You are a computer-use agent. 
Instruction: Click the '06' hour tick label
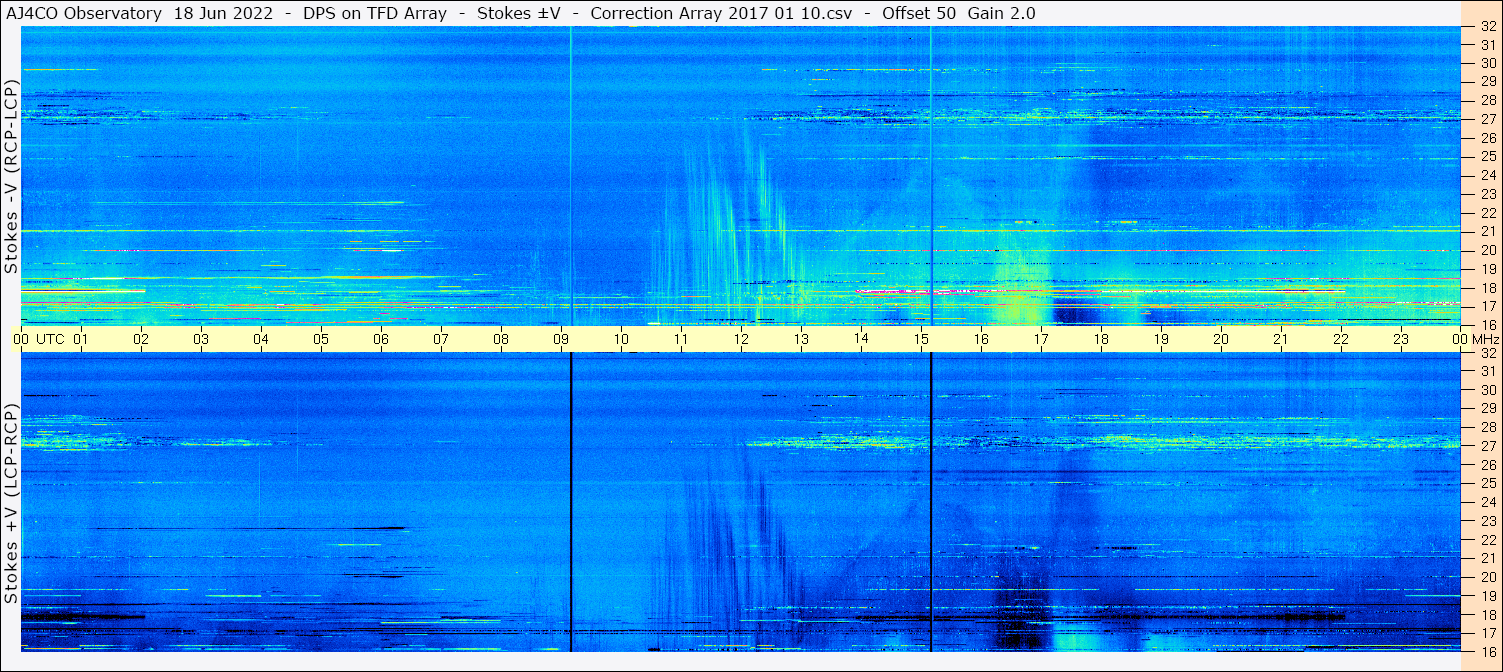pyautogui.click(x=381, y=339)
